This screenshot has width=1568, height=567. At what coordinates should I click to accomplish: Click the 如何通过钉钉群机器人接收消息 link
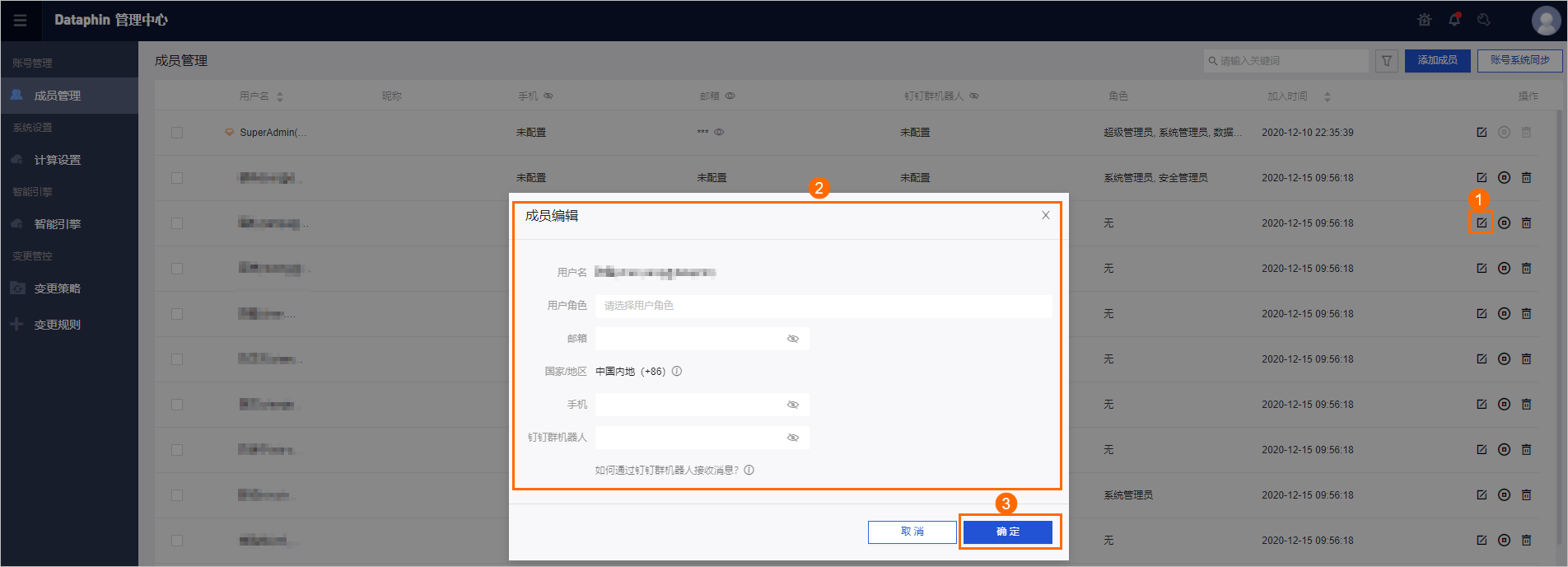[667, 471]
